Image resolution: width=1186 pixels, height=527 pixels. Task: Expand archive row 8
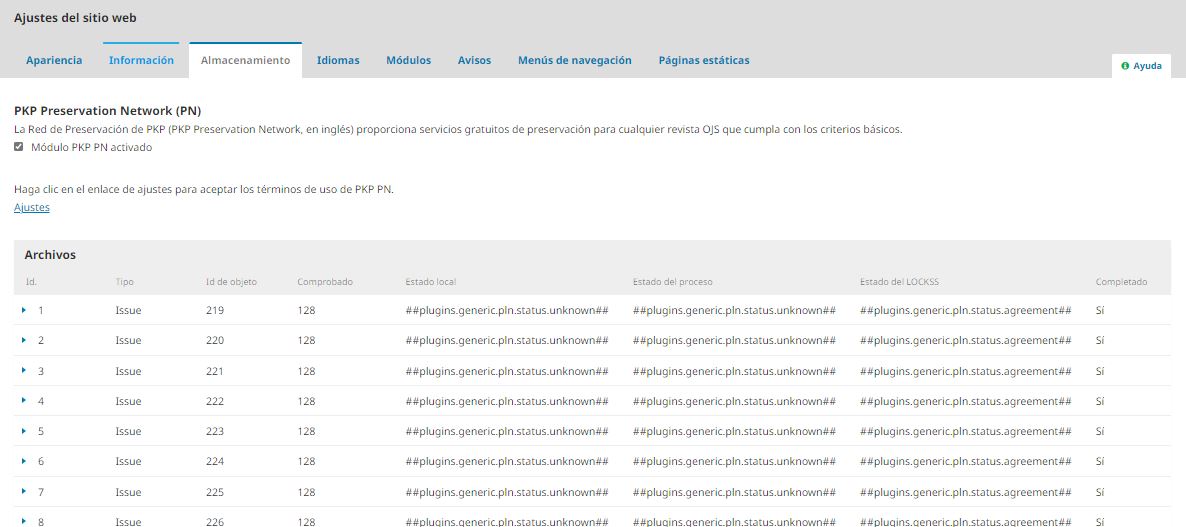pos(24,521)
